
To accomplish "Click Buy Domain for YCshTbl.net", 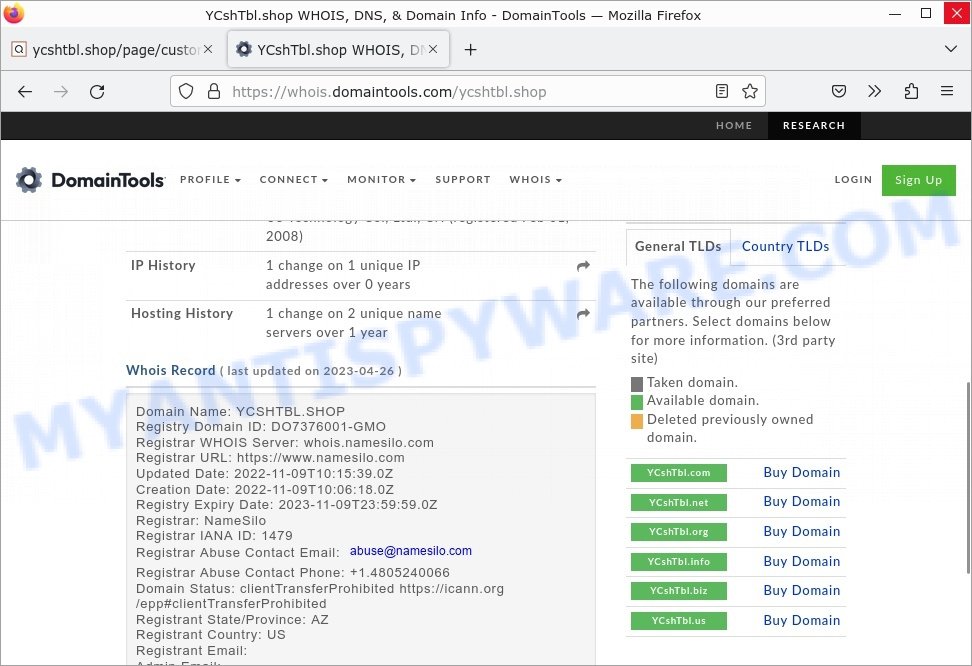I will [802, 501].
